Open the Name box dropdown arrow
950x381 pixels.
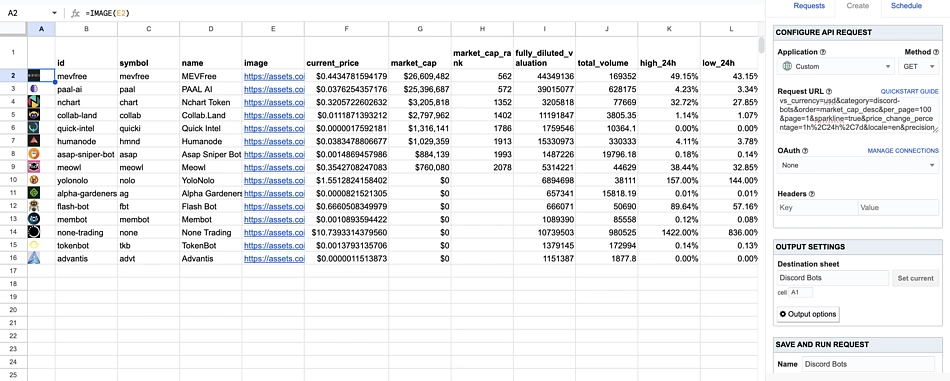(x=55, y=13)
